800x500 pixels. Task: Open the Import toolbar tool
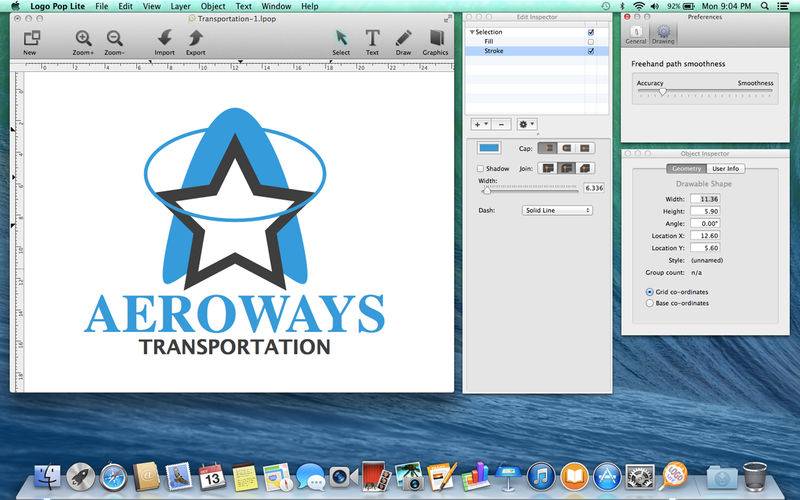pyautogui.click(x=164, y=38)
